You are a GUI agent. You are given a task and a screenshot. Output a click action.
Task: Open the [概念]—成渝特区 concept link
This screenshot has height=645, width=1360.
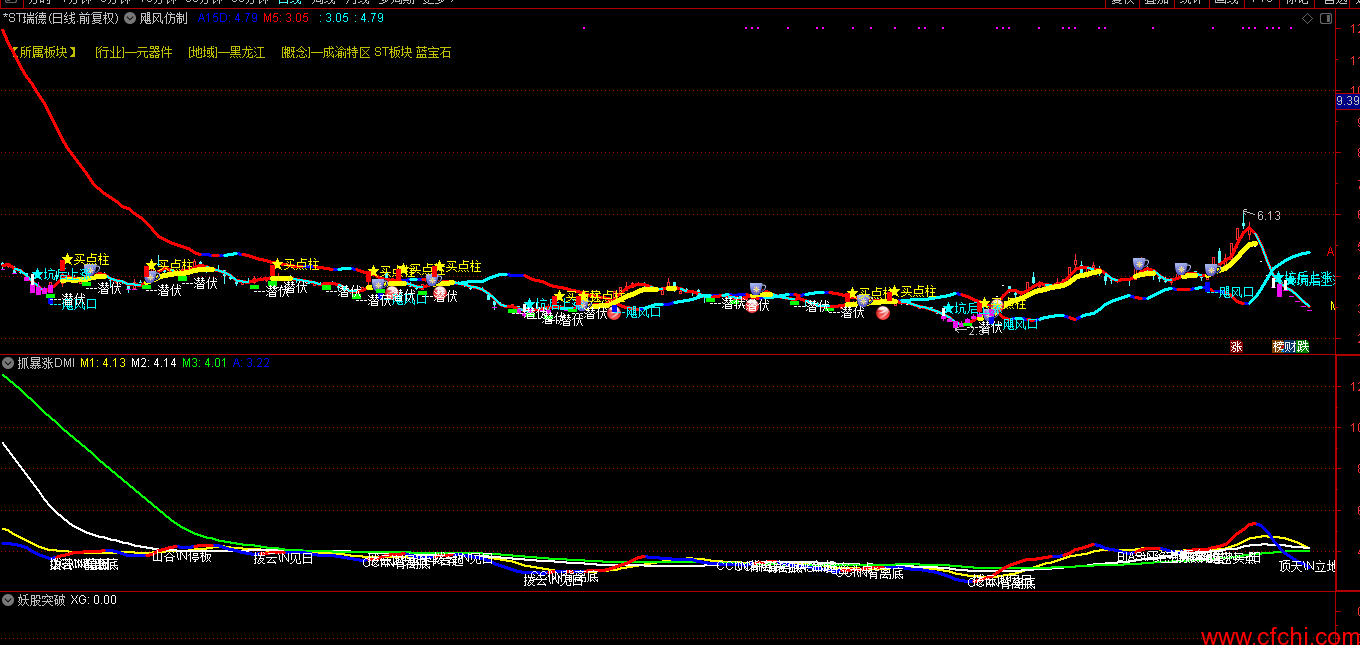(x=325, y=52)
